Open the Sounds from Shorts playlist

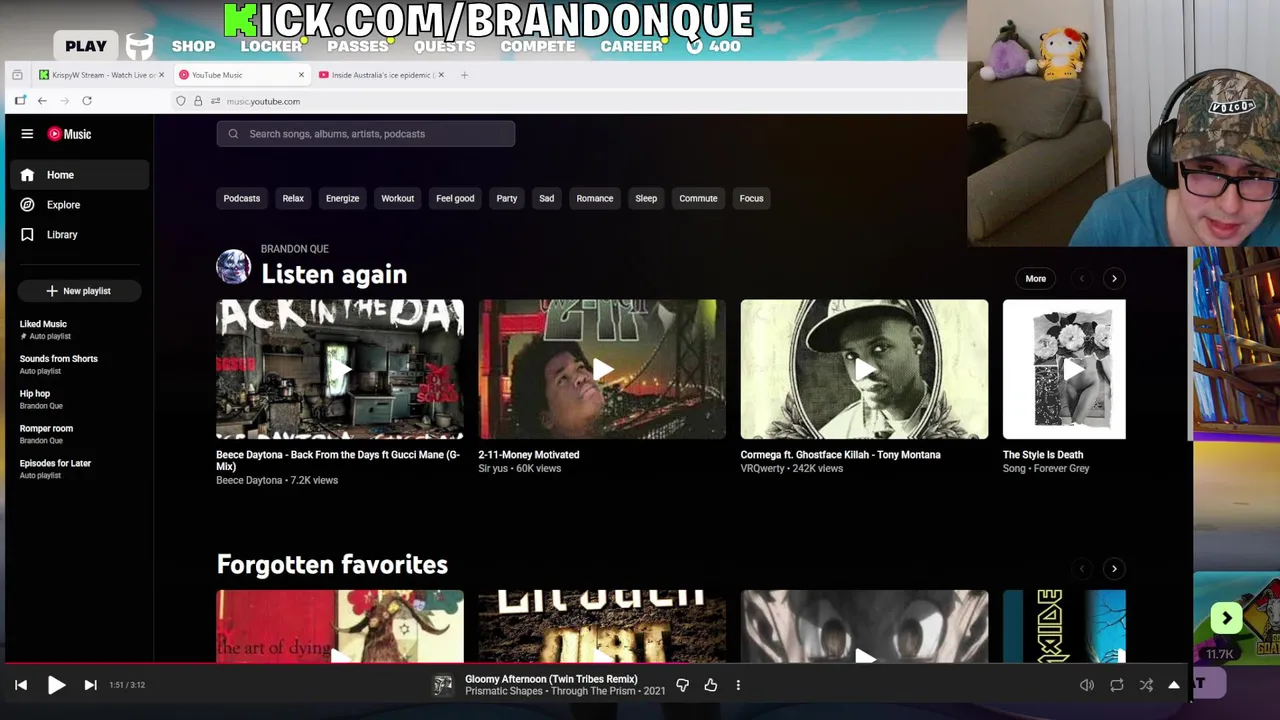(x=78, y=365)
